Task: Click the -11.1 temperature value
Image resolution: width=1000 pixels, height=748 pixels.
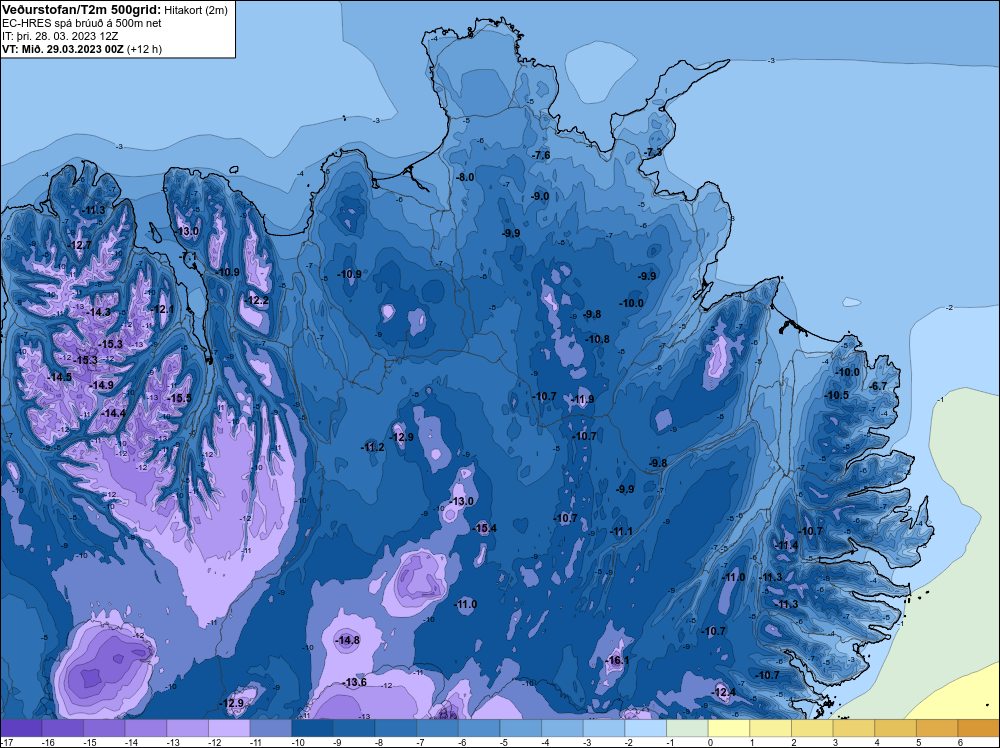Action: coord(621,531)
